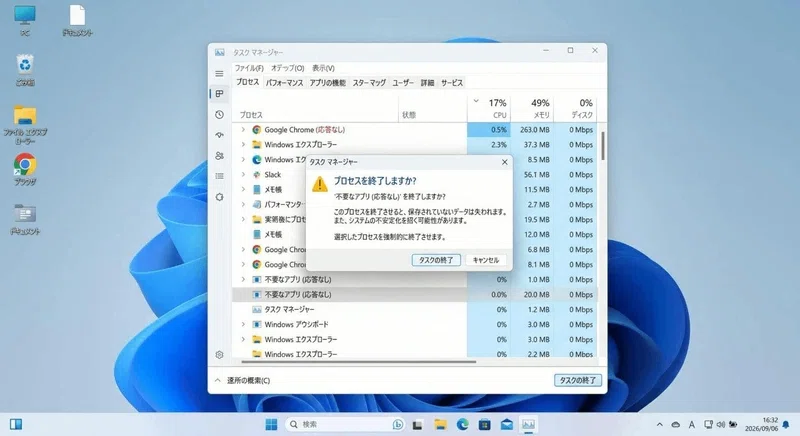Switch to the ユーザー tab
Screen dimensions: 800x436
click(403, 83)
